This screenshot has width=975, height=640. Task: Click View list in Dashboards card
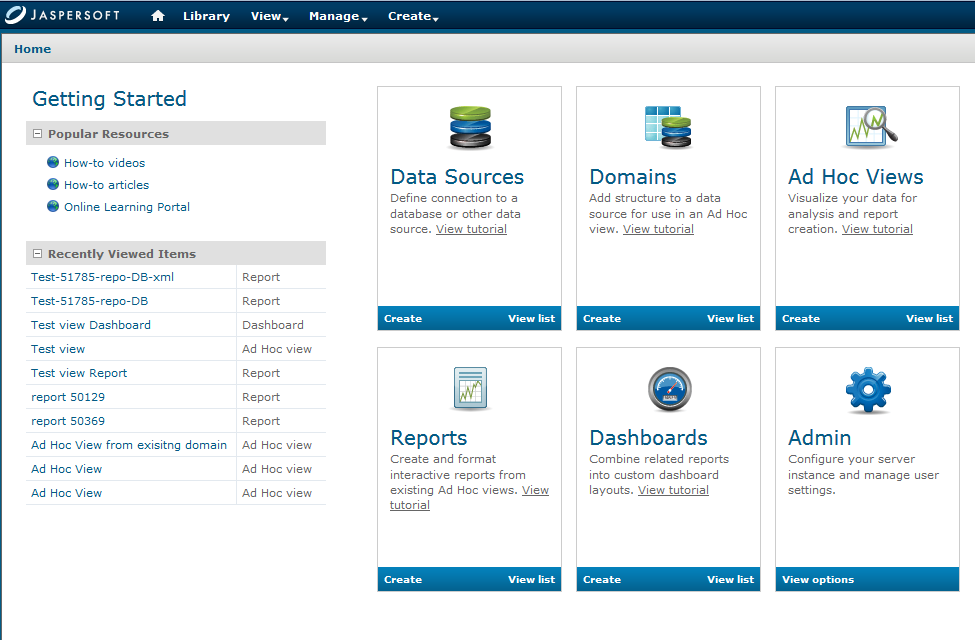click(x=731, y=580)
